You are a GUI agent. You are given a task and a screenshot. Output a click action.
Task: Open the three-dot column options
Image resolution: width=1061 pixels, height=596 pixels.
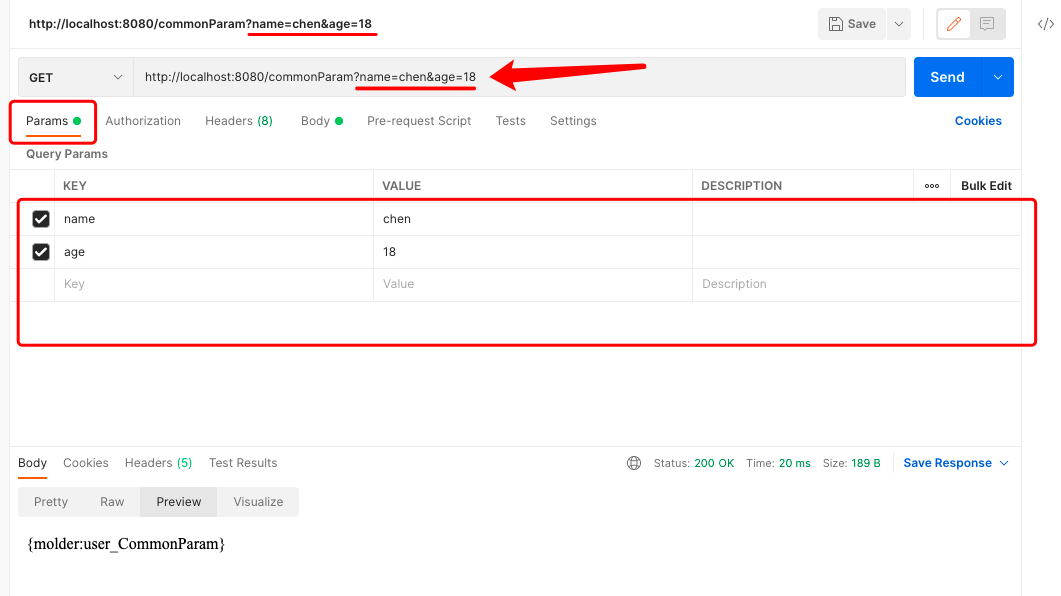[932, 186]
